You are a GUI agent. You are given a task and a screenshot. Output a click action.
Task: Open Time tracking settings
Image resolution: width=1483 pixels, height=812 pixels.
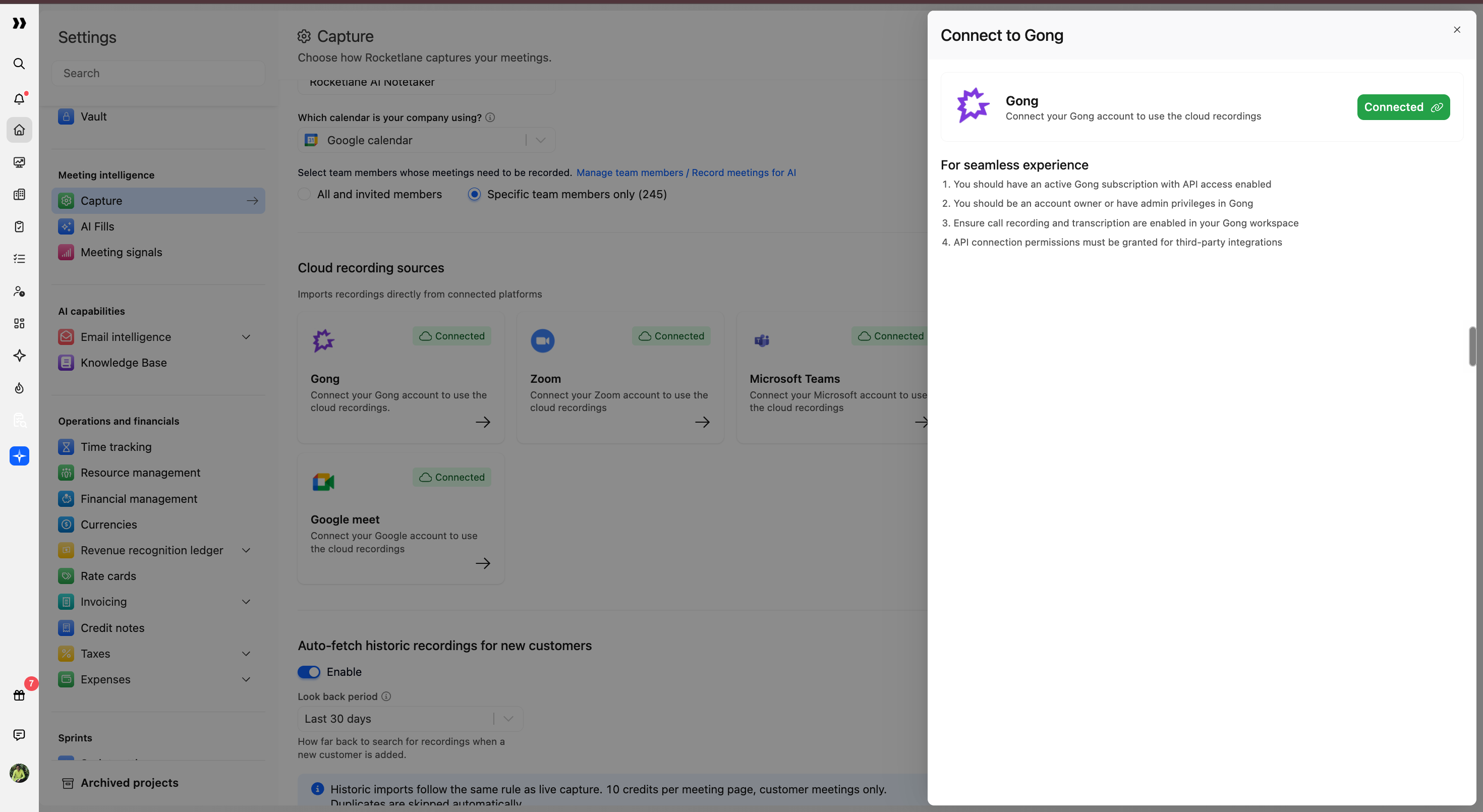pyautogui.click(x=158, y=446)
